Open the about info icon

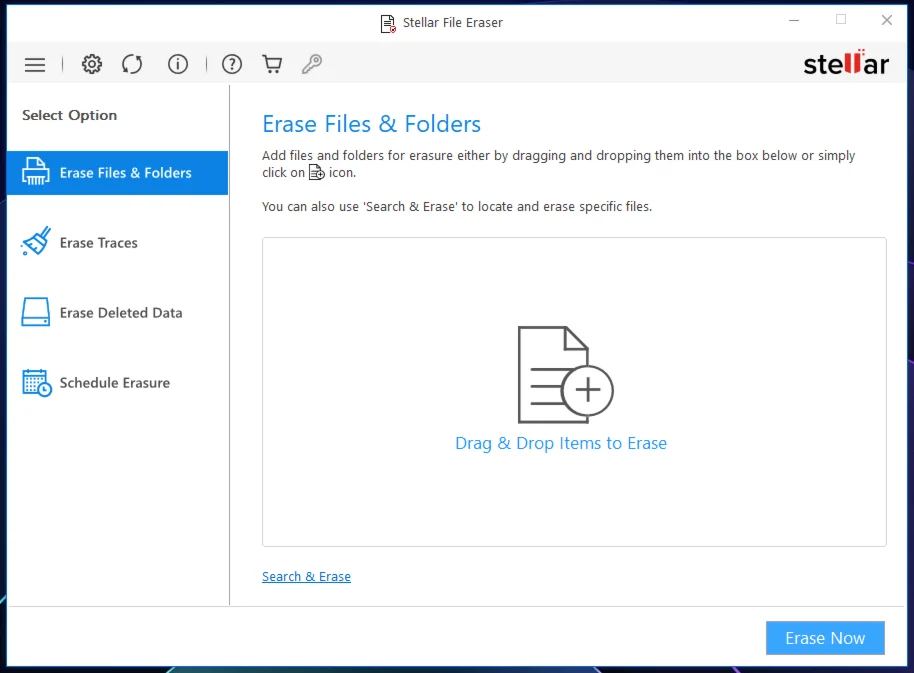coord(178,65)
